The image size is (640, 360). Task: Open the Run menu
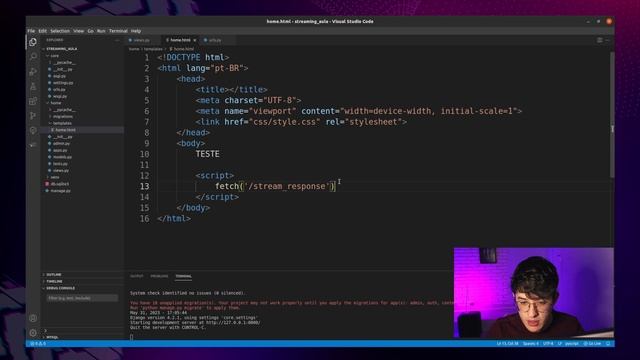pos(101,31)
